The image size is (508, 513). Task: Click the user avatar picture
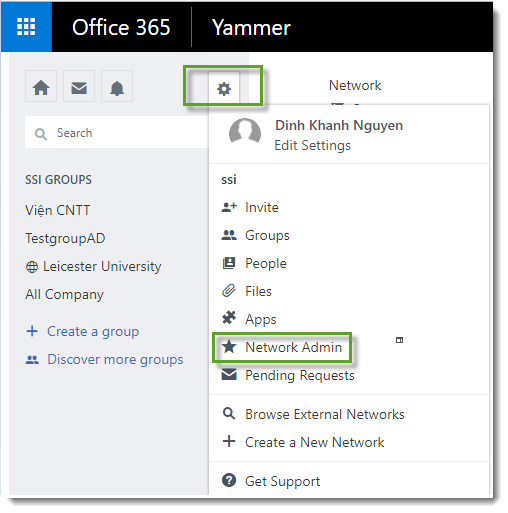tap(245, 132)
